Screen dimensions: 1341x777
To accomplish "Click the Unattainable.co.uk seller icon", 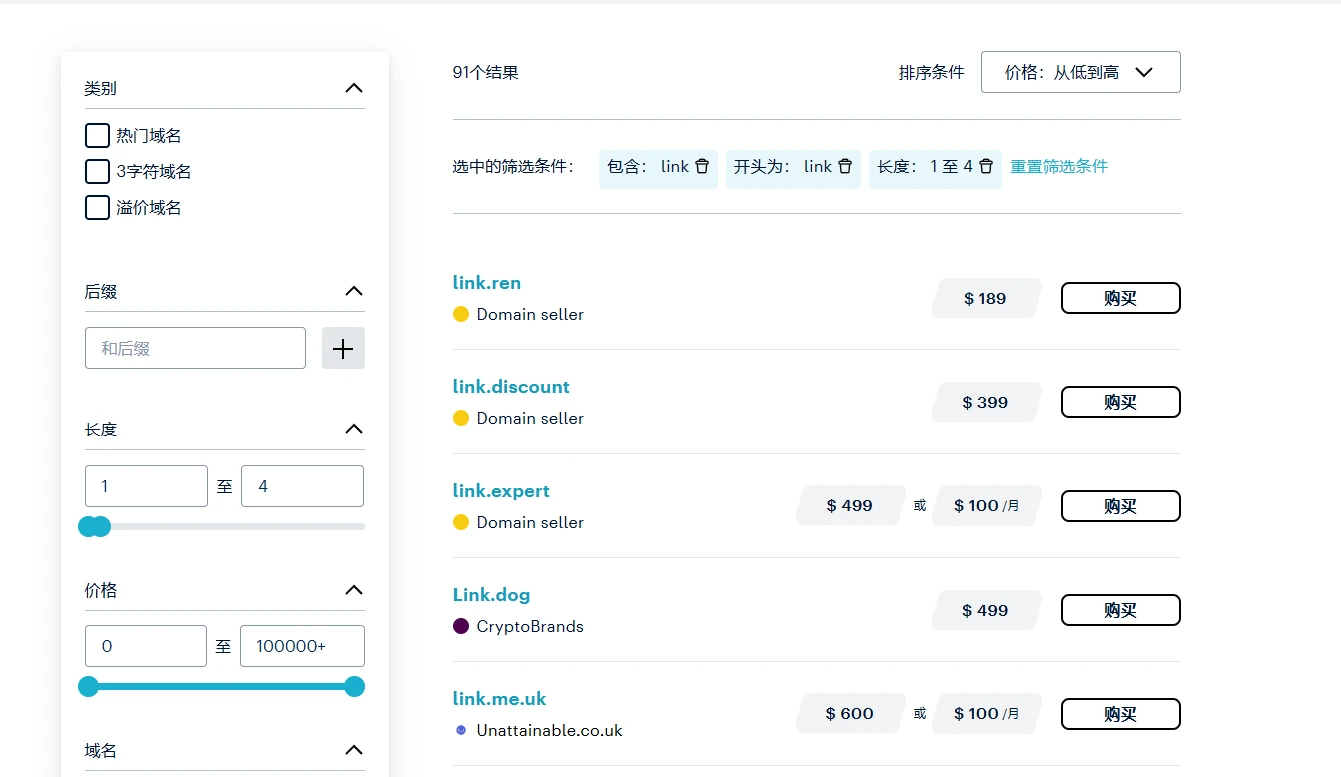I will (x=461, y=730).
